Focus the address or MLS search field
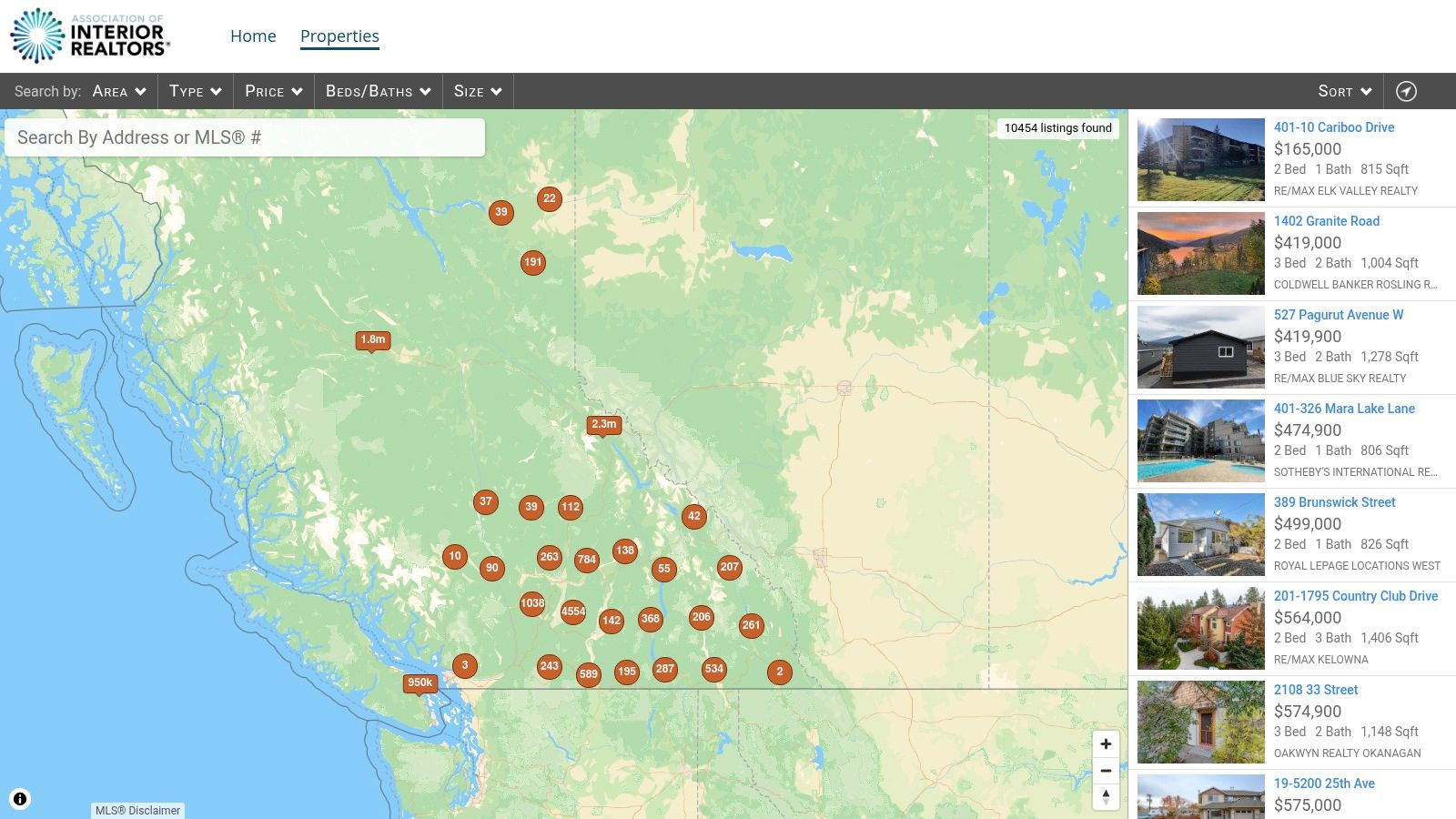Viewport: 1456px width, 819px height. (x=244, y=137)
